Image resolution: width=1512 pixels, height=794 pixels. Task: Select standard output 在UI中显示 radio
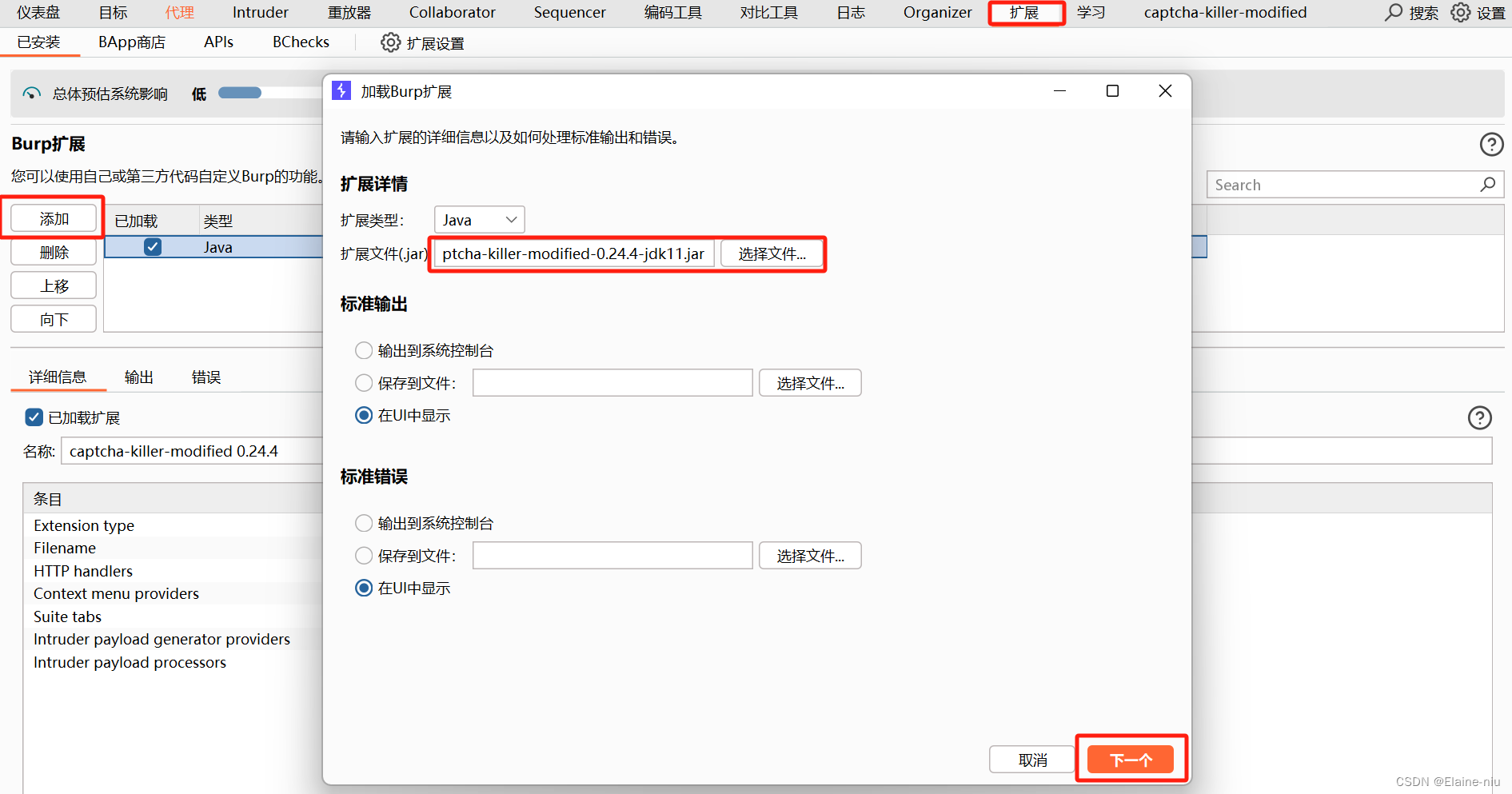coord(364,415)
